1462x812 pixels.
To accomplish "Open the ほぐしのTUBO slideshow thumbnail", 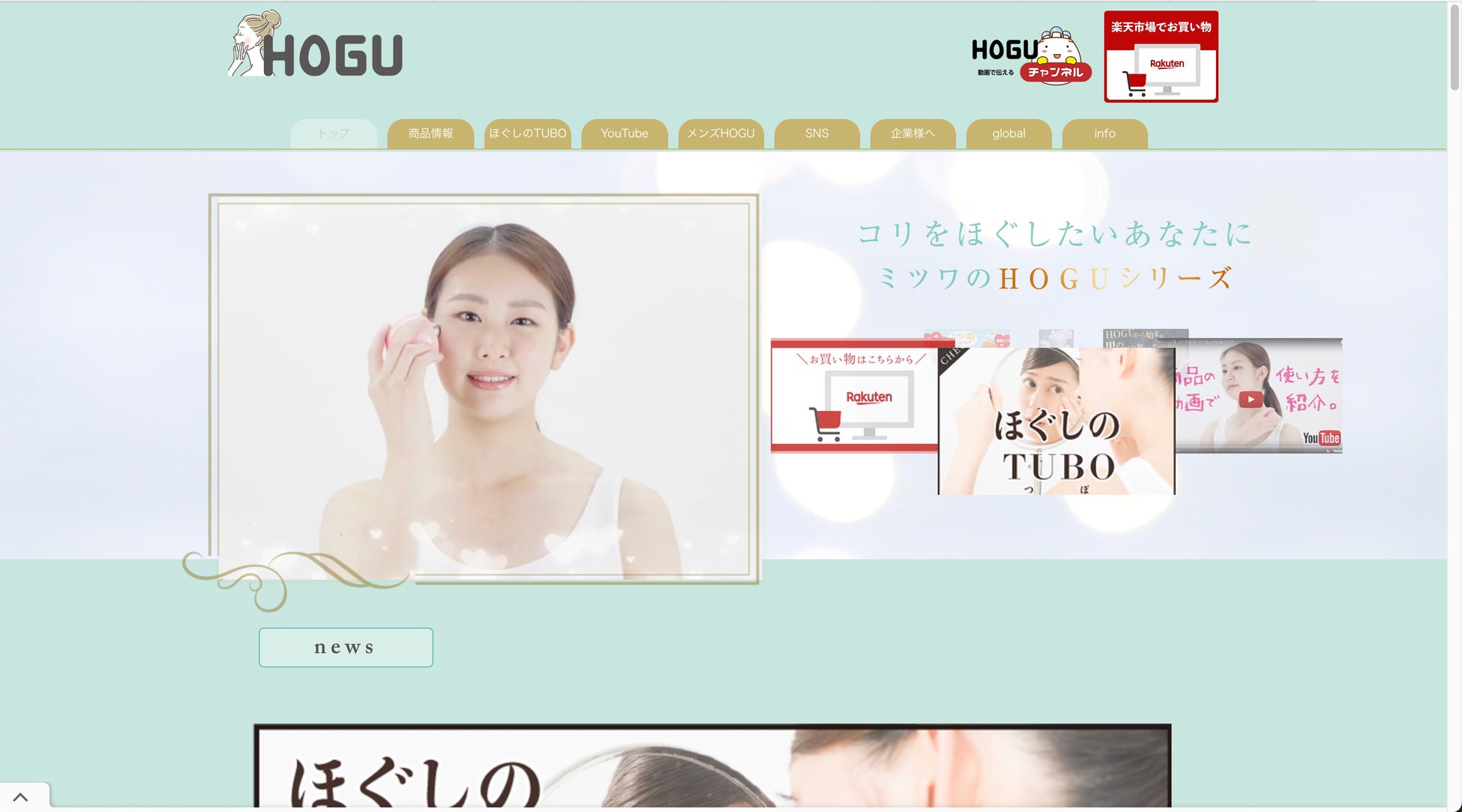I will click(1056, 421).
